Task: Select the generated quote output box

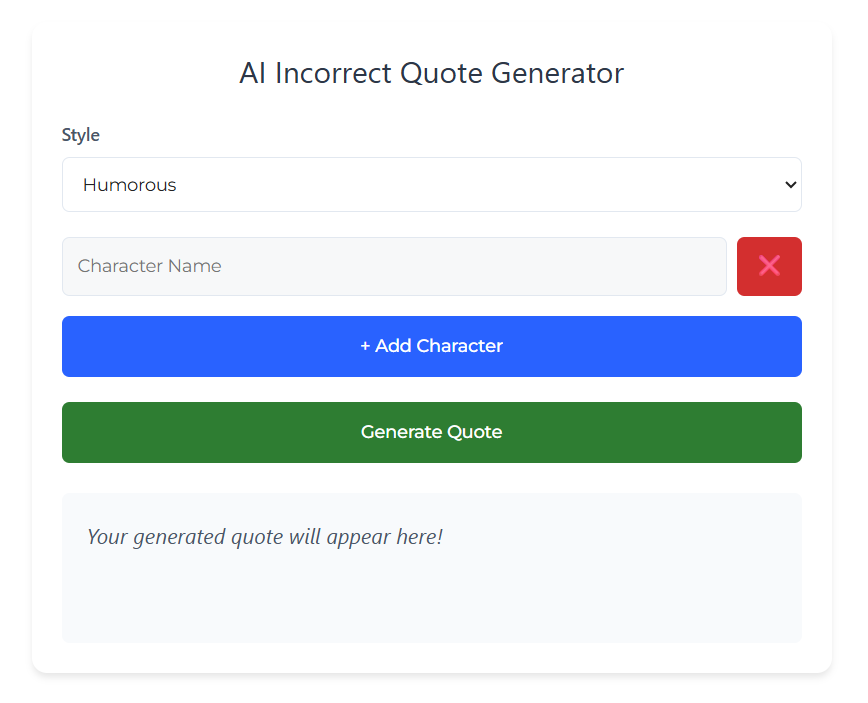Action: [x=432, y=568]
